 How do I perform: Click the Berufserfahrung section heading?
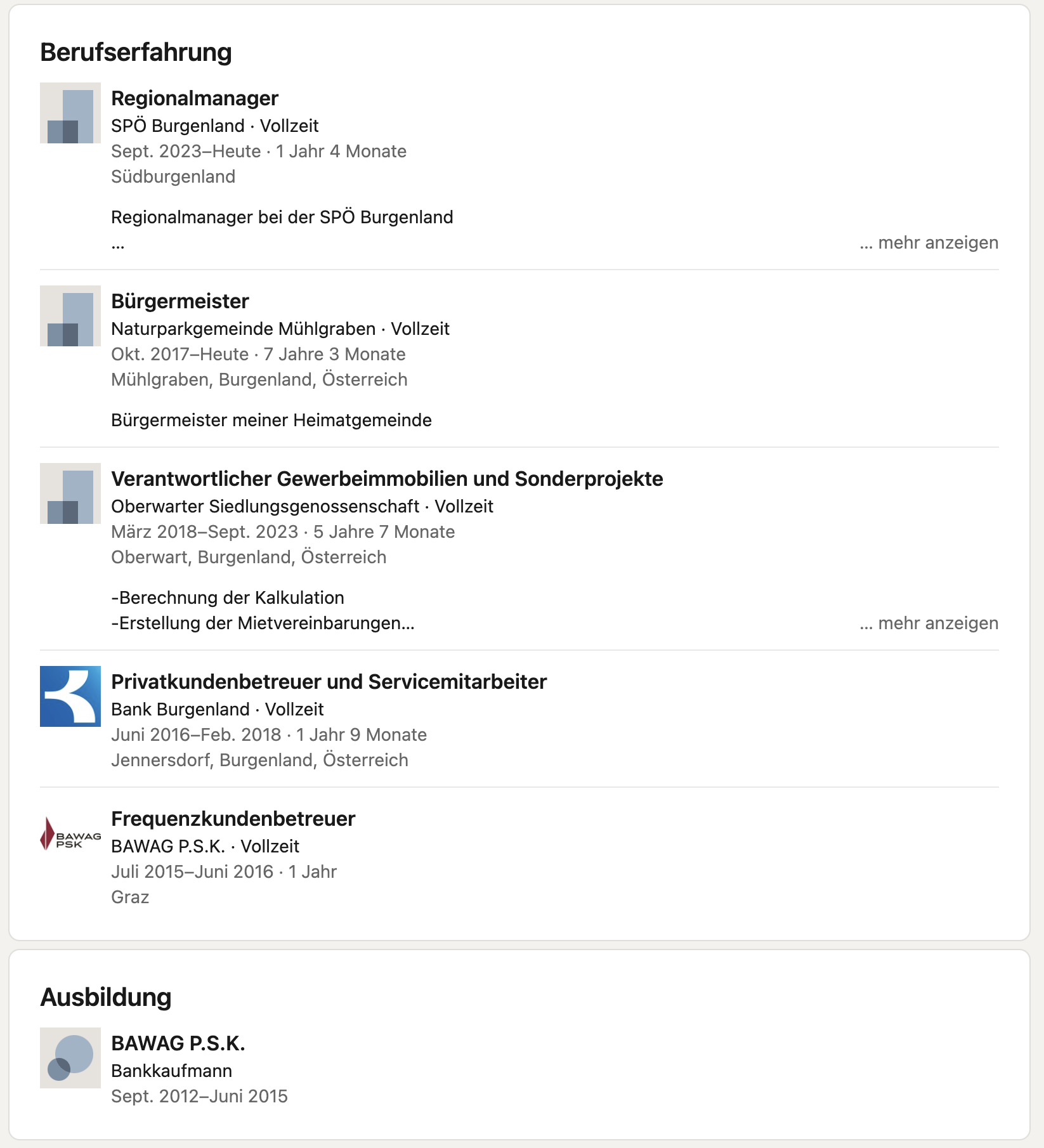[x=136, y=52]
